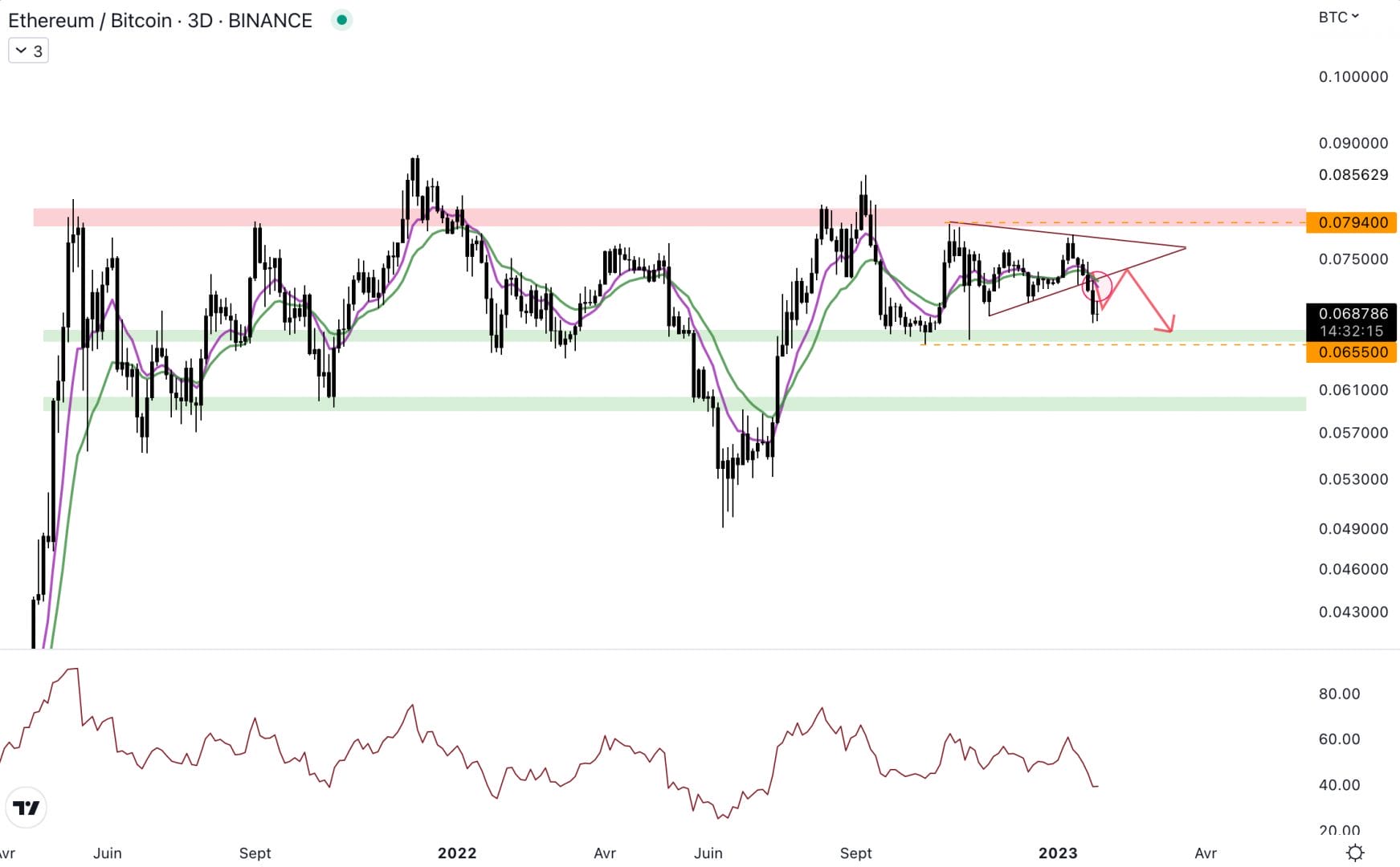Select the pink circle highlight on the breakdown
Screen dimensions: 1400x867
(1099, 285)
